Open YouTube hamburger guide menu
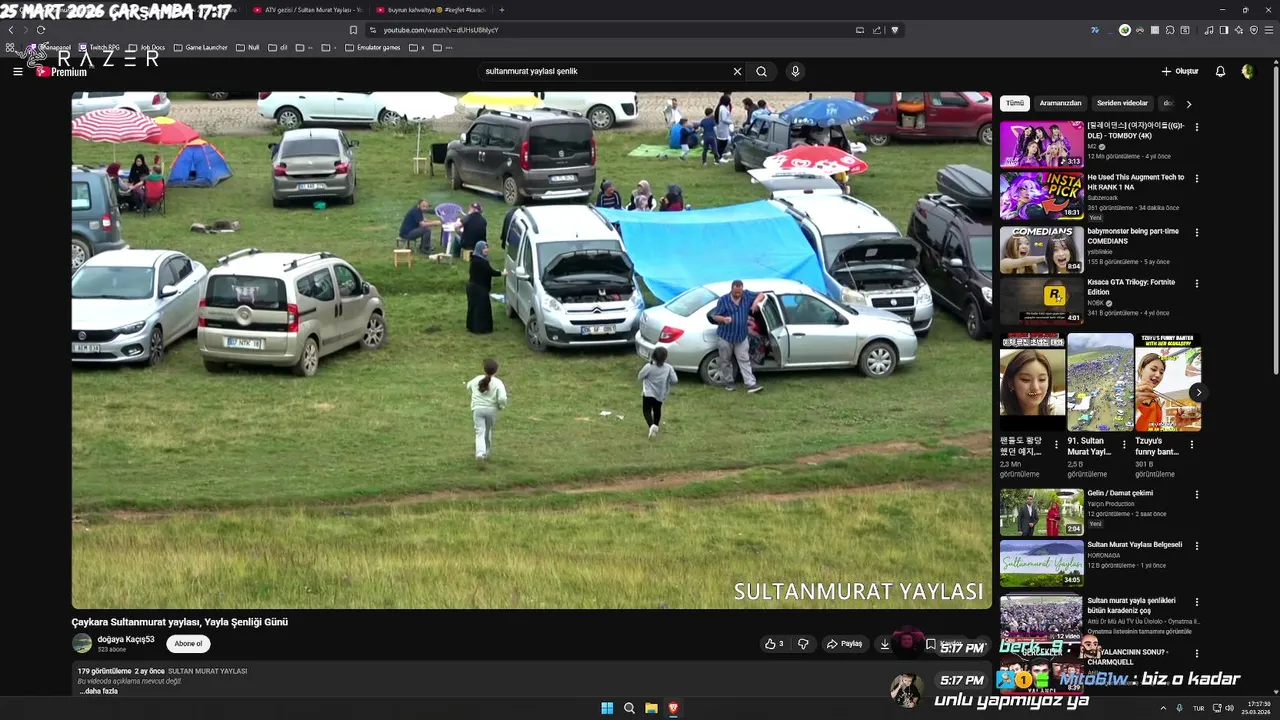 coord(17,71)
